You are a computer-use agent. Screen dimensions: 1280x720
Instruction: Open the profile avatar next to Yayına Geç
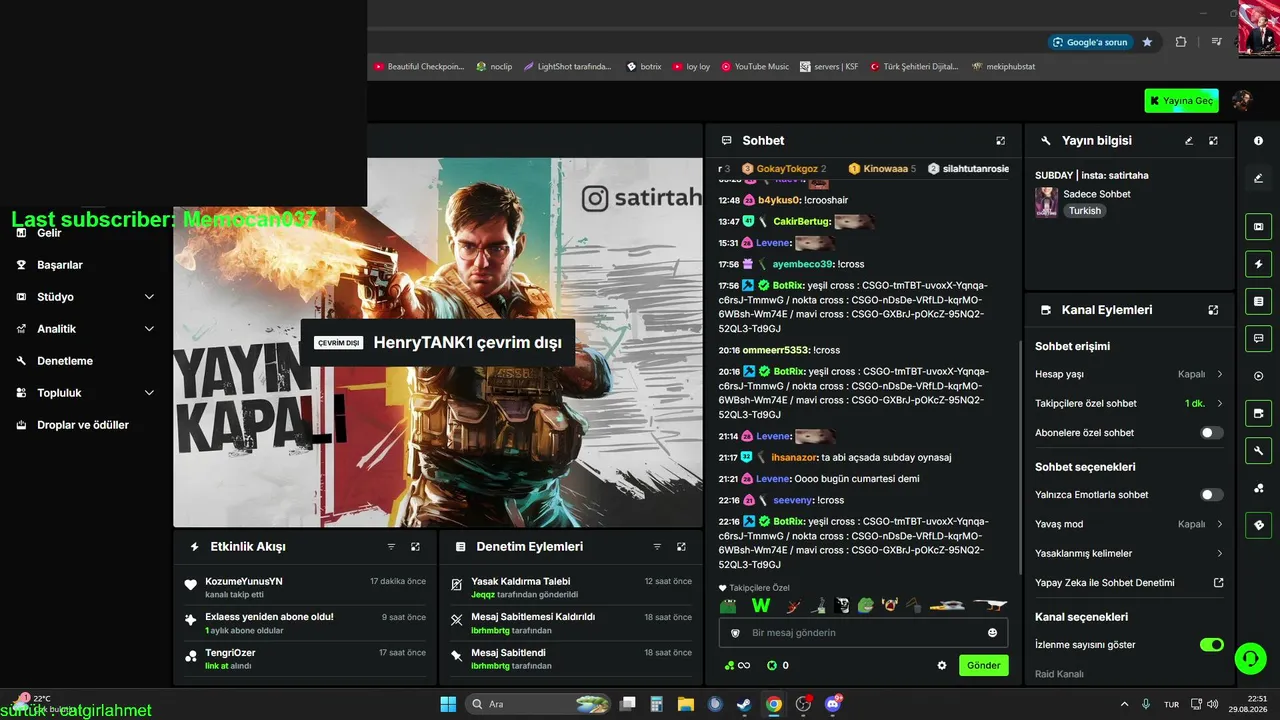pos(1242,100)
